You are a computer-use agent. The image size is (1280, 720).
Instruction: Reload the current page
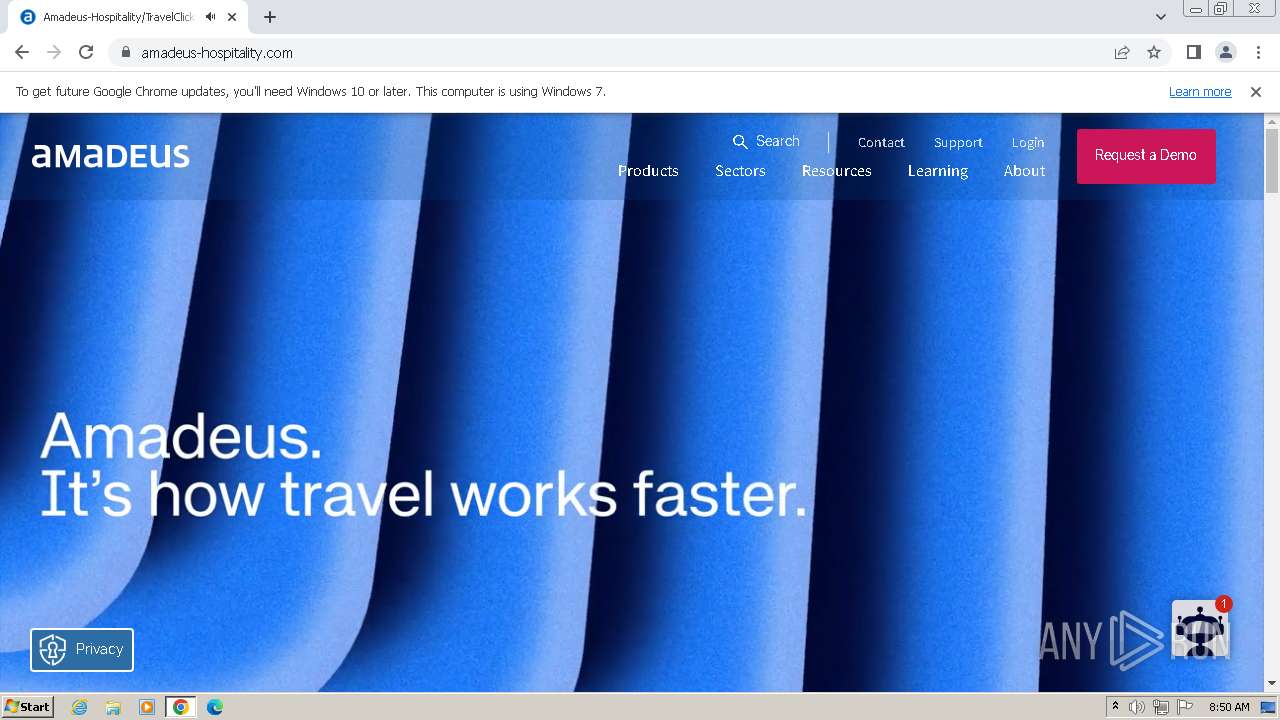(86, 52)
